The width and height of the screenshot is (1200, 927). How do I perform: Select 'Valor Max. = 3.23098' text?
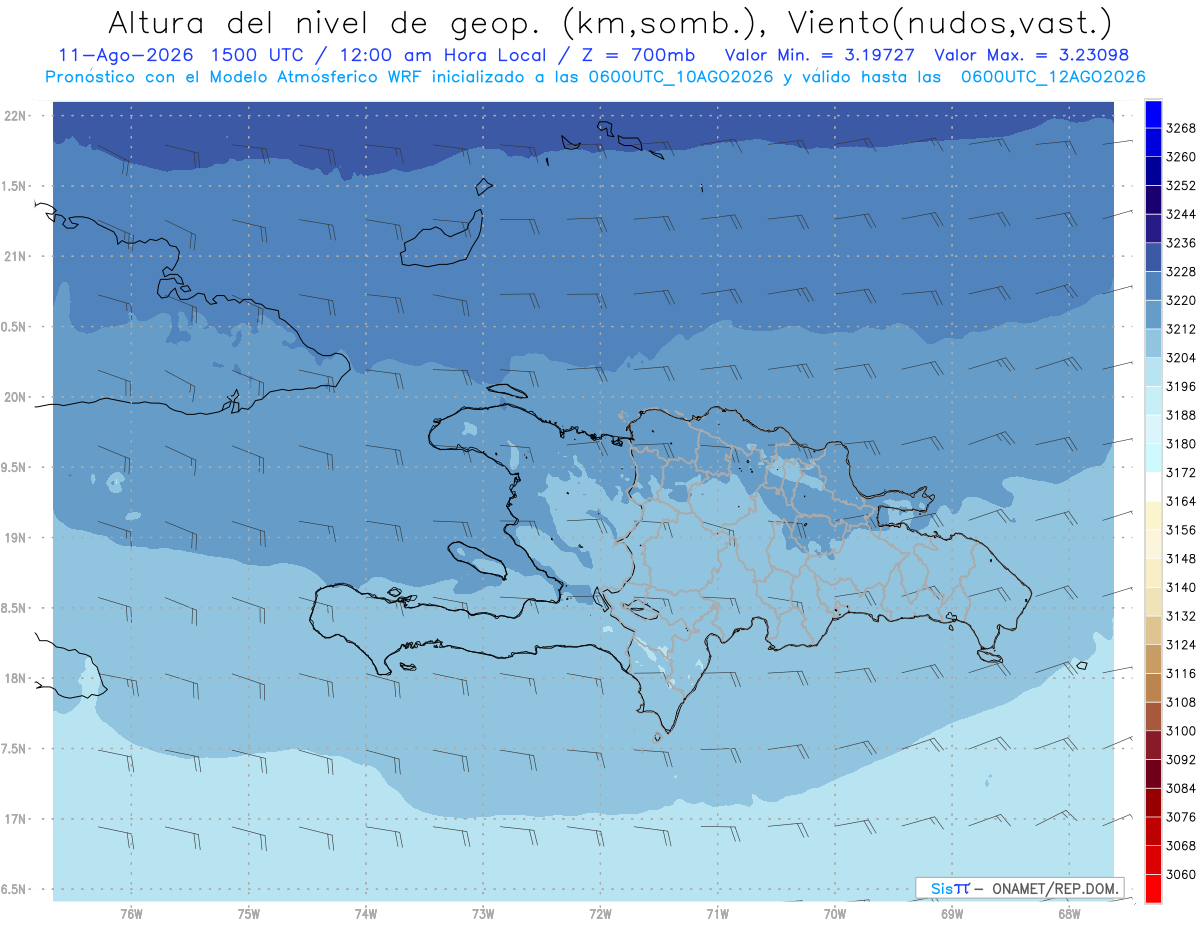point(1032,55)
